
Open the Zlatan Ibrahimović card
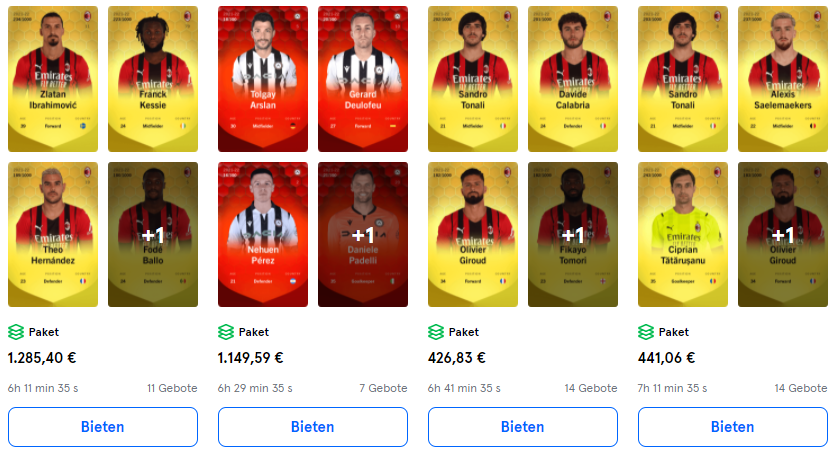(53, 79)
